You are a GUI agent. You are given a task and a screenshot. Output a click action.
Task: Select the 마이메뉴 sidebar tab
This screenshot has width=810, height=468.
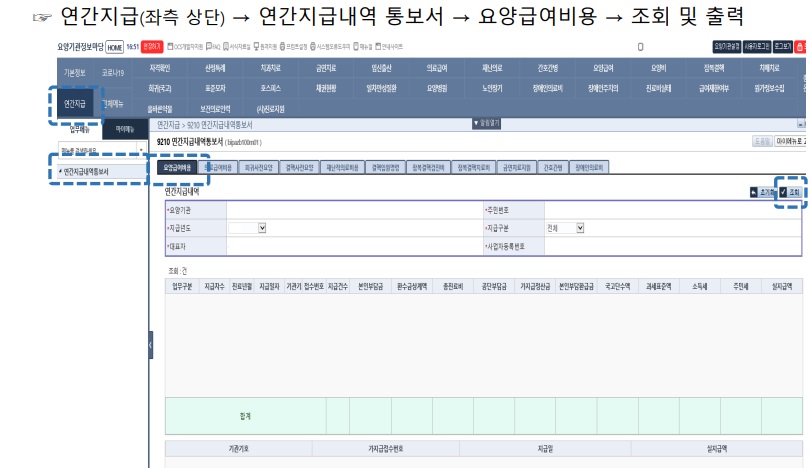[x=126, y=129]
